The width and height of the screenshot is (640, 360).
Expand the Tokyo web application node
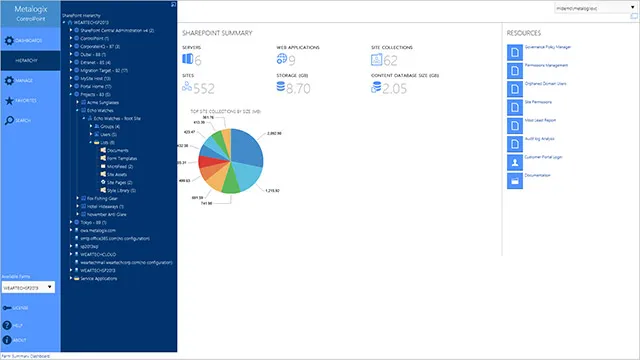click(71, 222)
